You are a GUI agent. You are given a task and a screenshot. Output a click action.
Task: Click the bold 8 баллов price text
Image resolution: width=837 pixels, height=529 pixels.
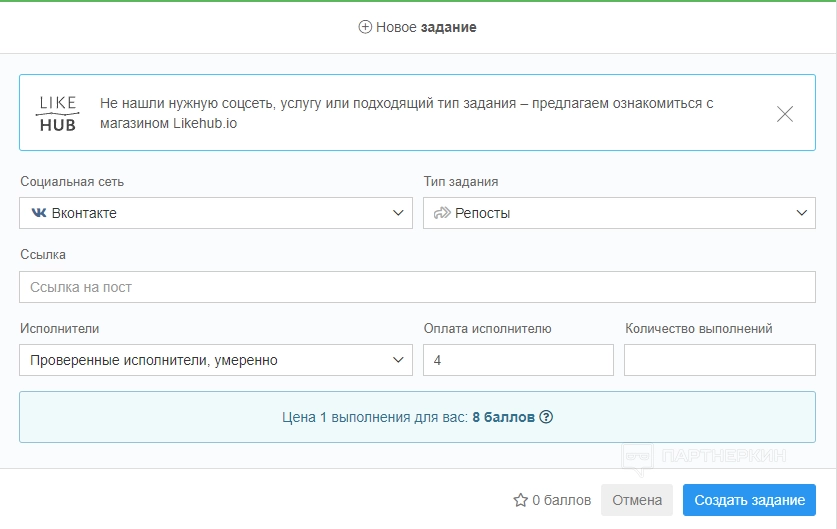pyautogui.click(x=503, y=417)
